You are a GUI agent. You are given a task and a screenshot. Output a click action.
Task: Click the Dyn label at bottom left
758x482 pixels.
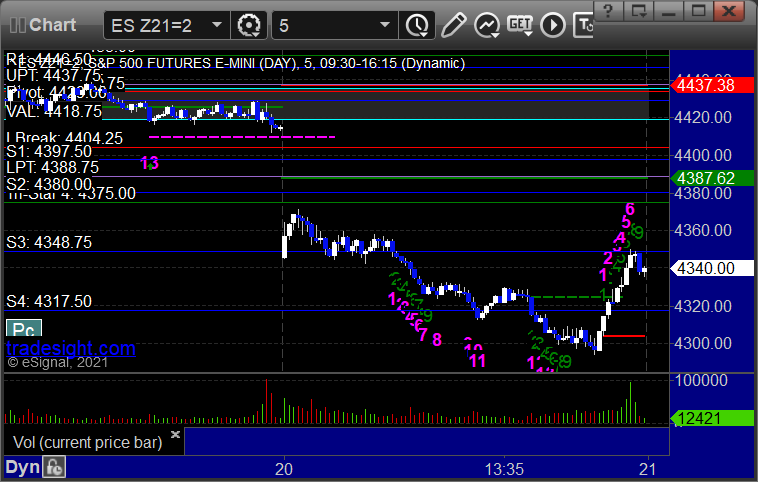point(22,467)
